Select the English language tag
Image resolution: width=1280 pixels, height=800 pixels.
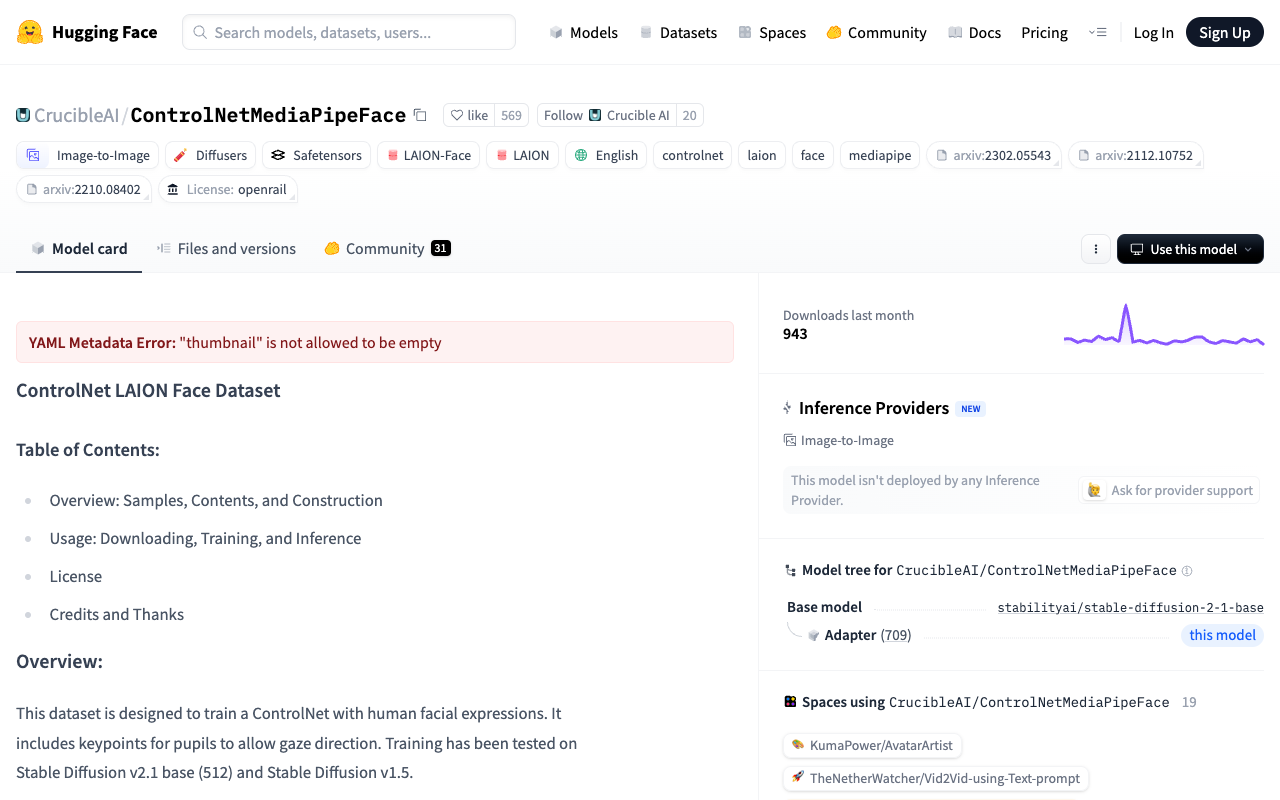pos(606,155)
